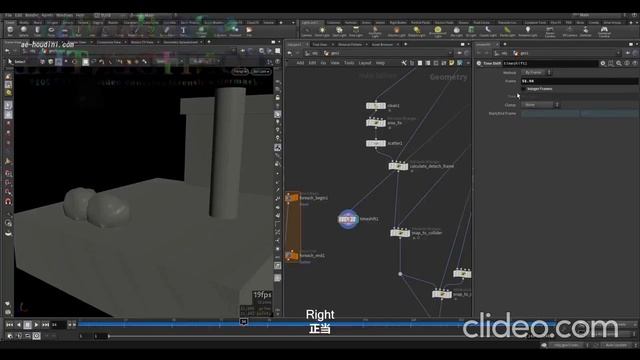This screenshot has height=360, width=640.
Task: Add Gamepad Camera from shelf
Action: (x=604, y=31)
